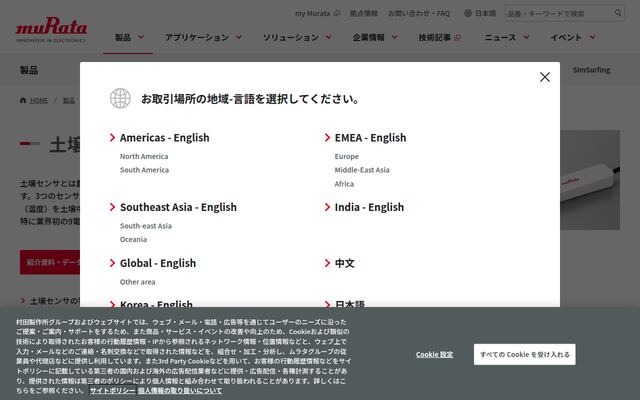
Task: Click red arrow next to EMEA - English
Action: coord(327,138)
